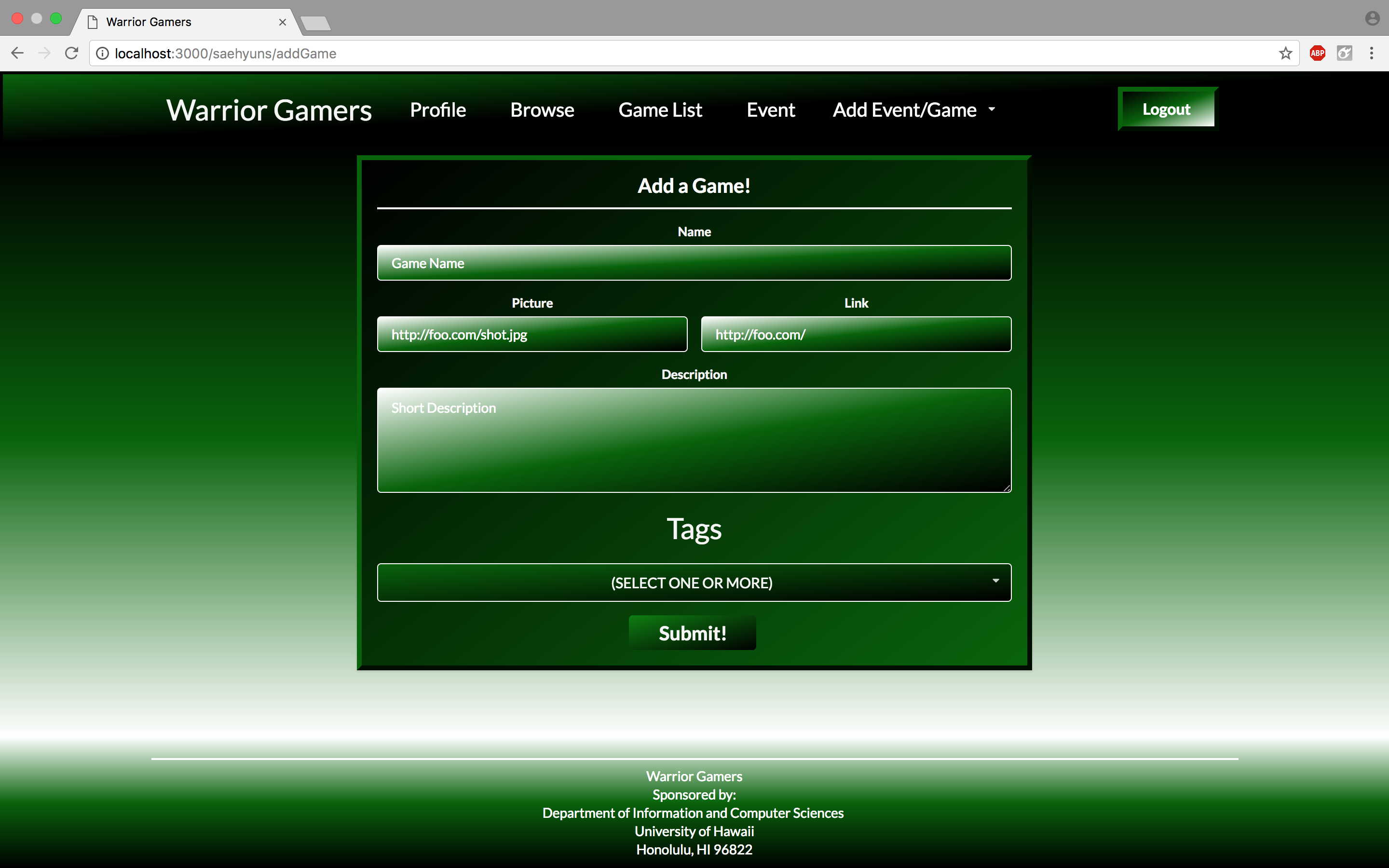The width and height of the screenshot is (1389, 868).
Task: Open the Browse nav item
Action: [543, 109]
